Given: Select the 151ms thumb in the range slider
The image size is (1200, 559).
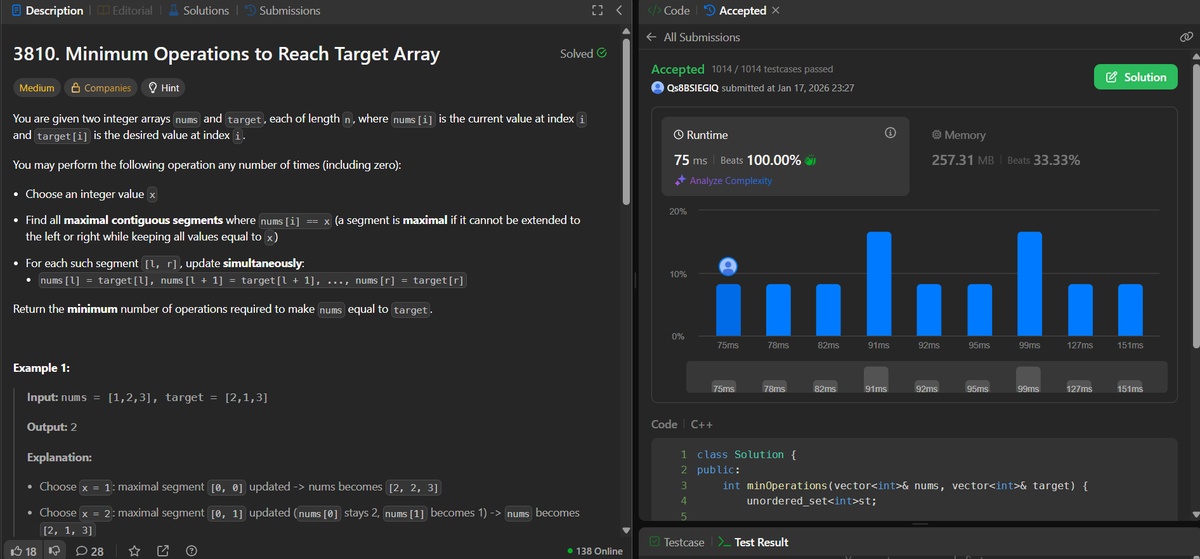Looking at the screenshot, I should [x=1130, y=387].
